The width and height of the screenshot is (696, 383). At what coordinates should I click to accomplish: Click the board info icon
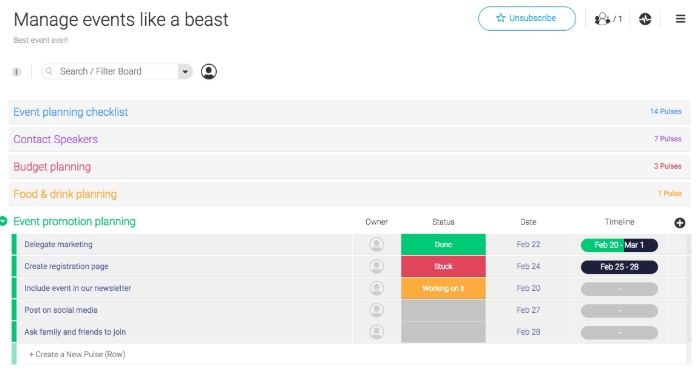click(16, 71)
